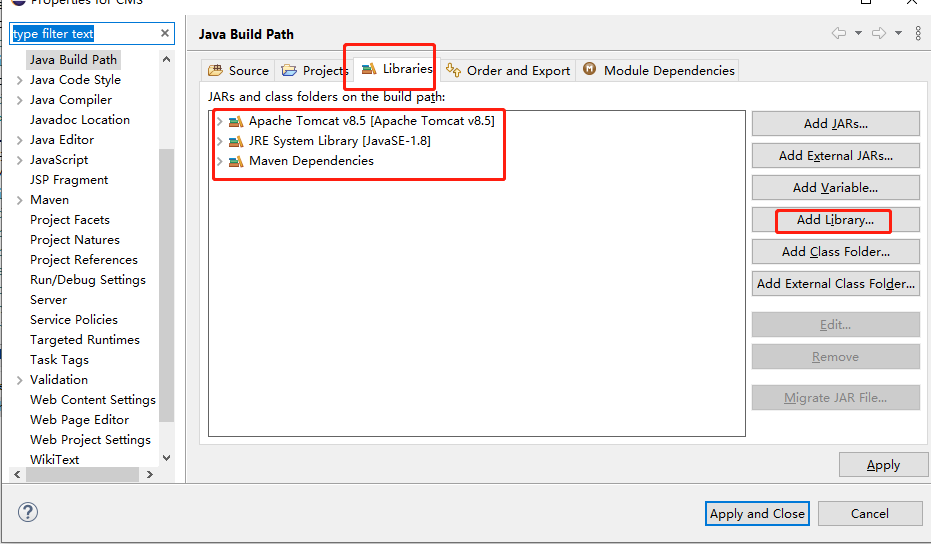The height and width of the screenshot is (544, 931).
Task: Expand the Validation settings node
Action: pos(20,380)
